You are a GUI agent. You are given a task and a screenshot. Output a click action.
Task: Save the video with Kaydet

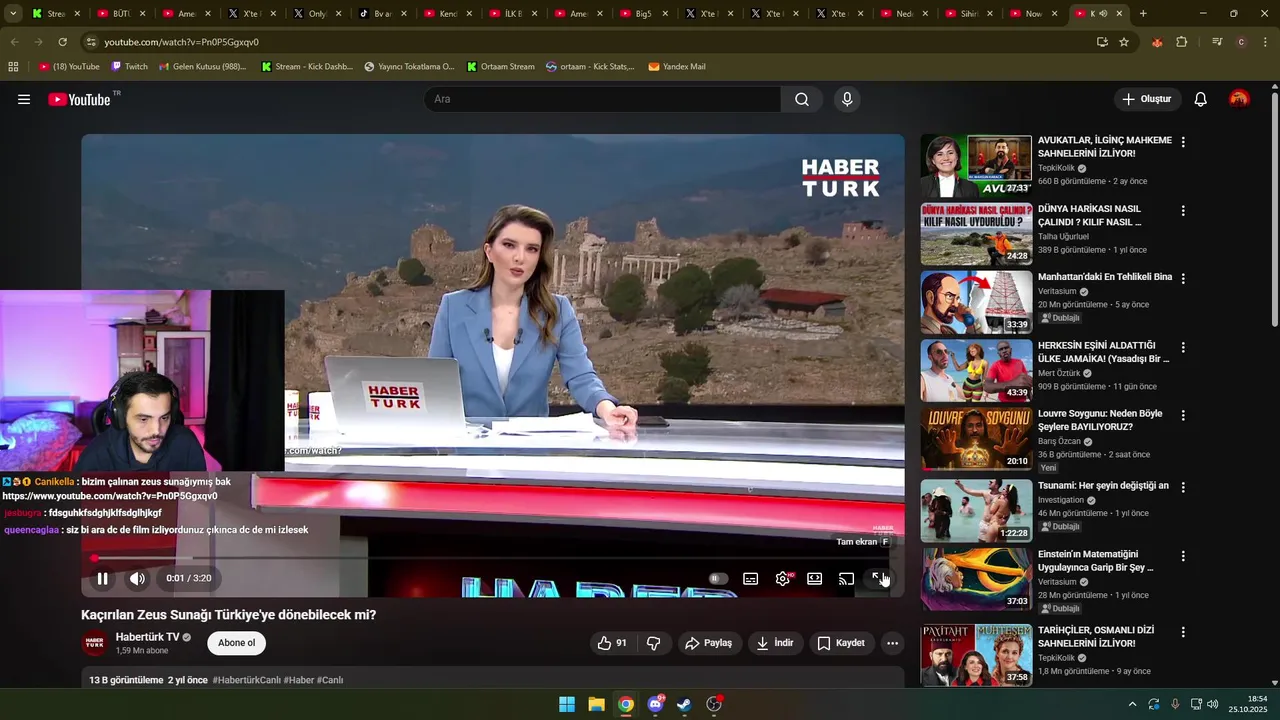tap(841, 643)
